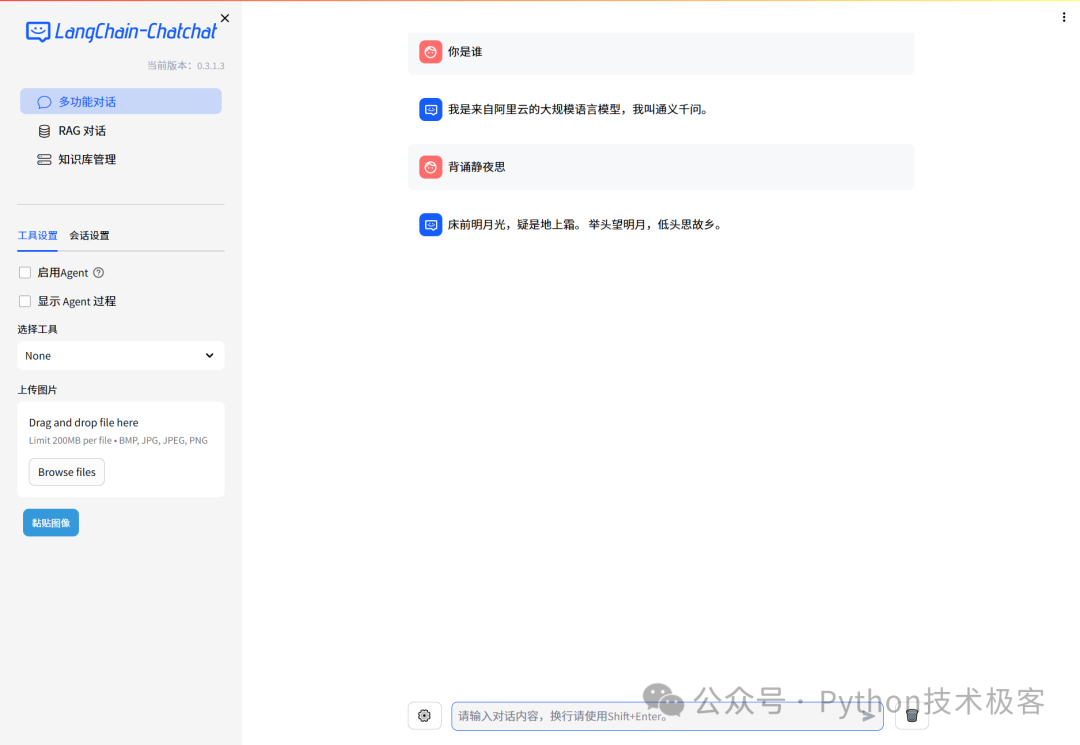The image size is (1080, 745).
Task: Click bot avatar beside 我是来自阿里云 reply
Action: [430, 109]
